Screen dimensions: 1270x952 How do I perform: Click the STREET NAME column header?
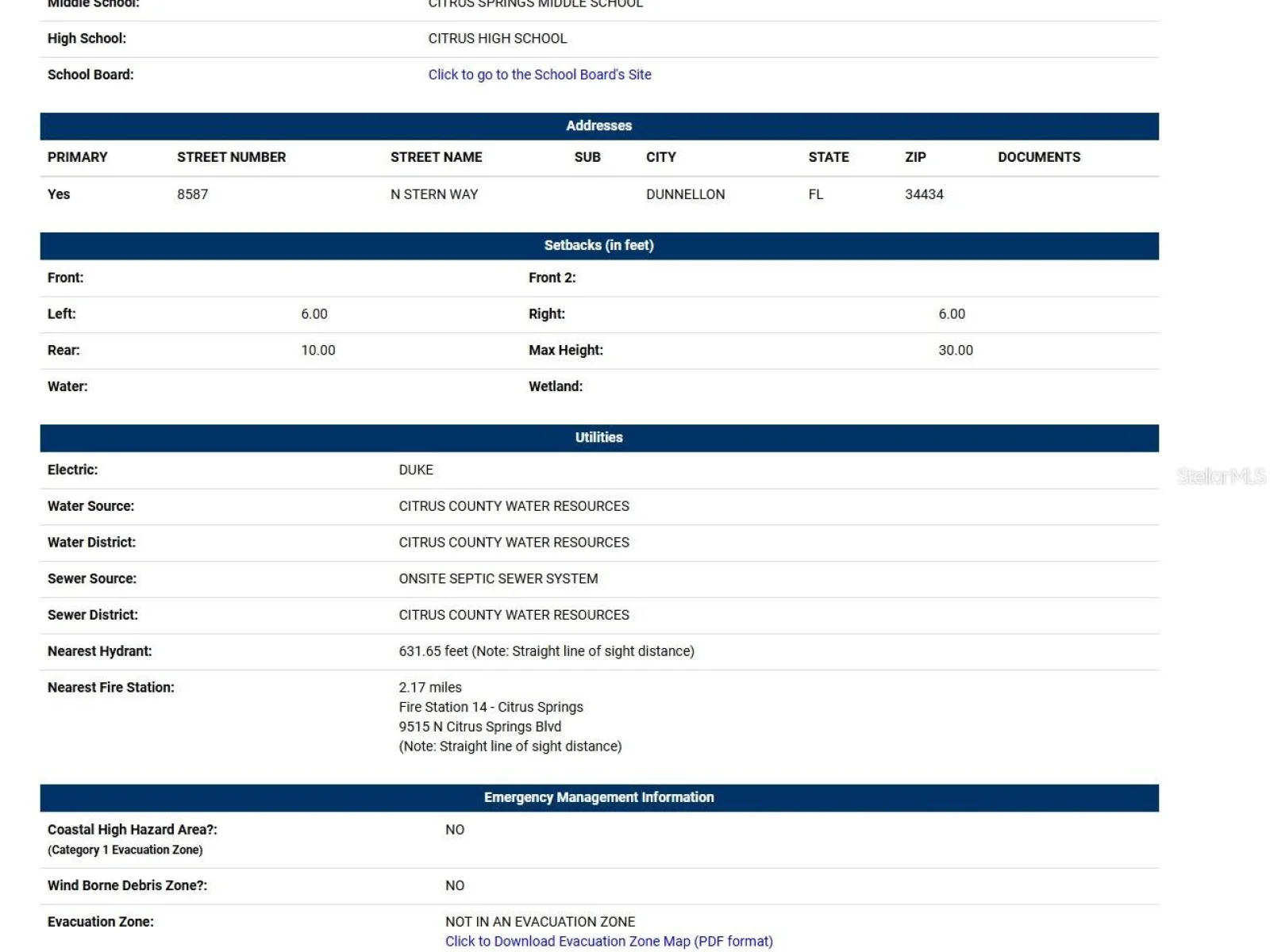(x=436, y=157)
